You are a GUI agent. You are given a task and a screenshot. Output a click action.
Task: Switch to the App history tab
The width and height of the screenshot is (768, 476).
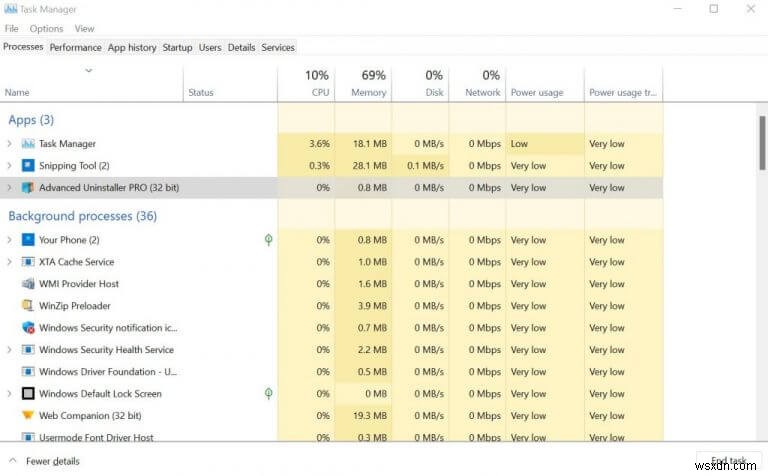132,48
